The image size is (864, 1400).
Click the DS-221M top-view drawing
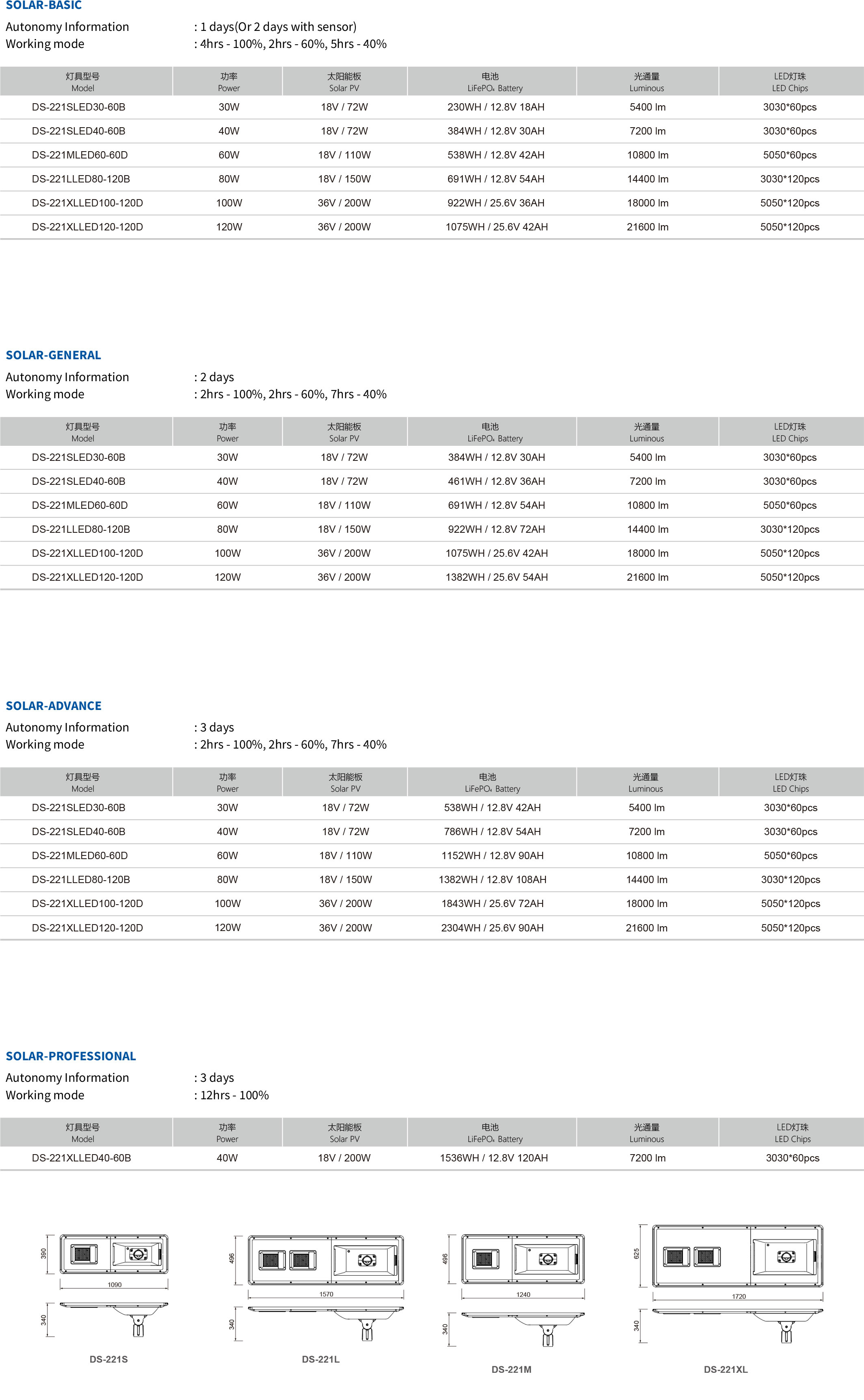coord(523,1259)
